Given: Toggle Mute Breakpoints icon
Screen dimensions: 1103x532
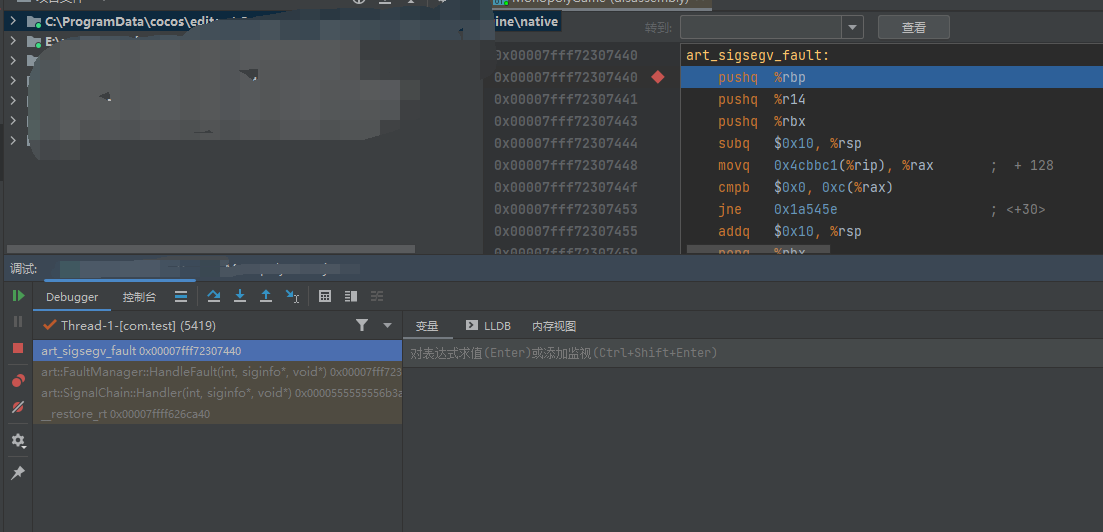Looking at the screenshot, I should (18, 407).
